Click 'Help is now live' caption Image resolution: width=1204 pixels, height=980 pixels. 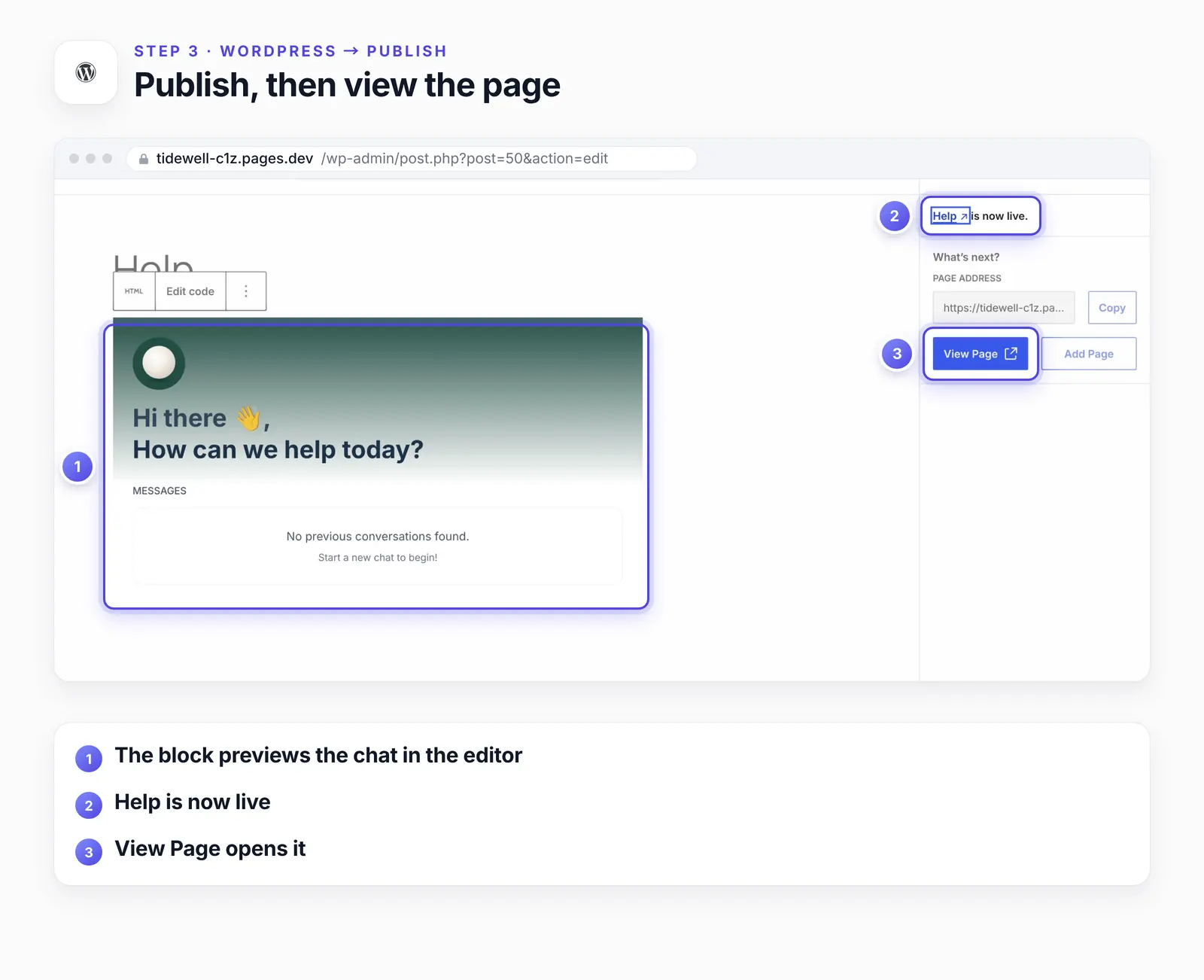(x=193, y=802)
